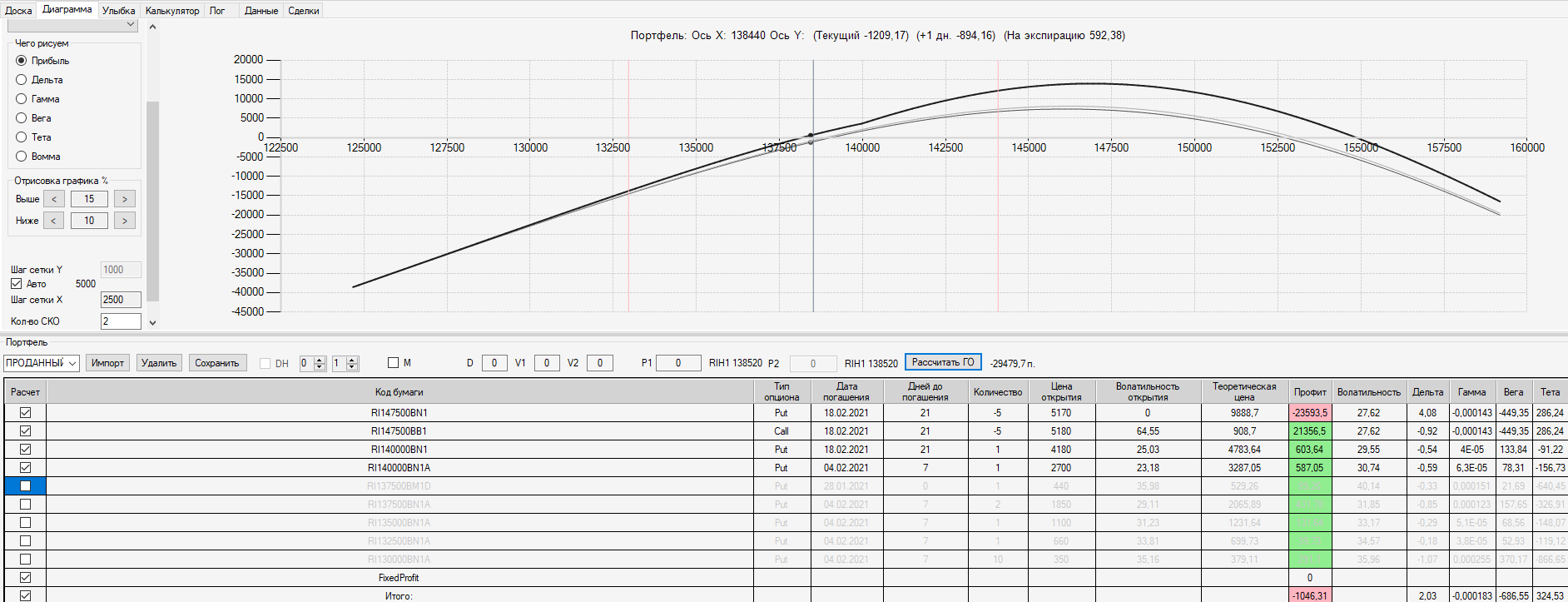The image size is (1568, 602).
Task: Click the Дата погашения column header
Action: click(846, 391)
